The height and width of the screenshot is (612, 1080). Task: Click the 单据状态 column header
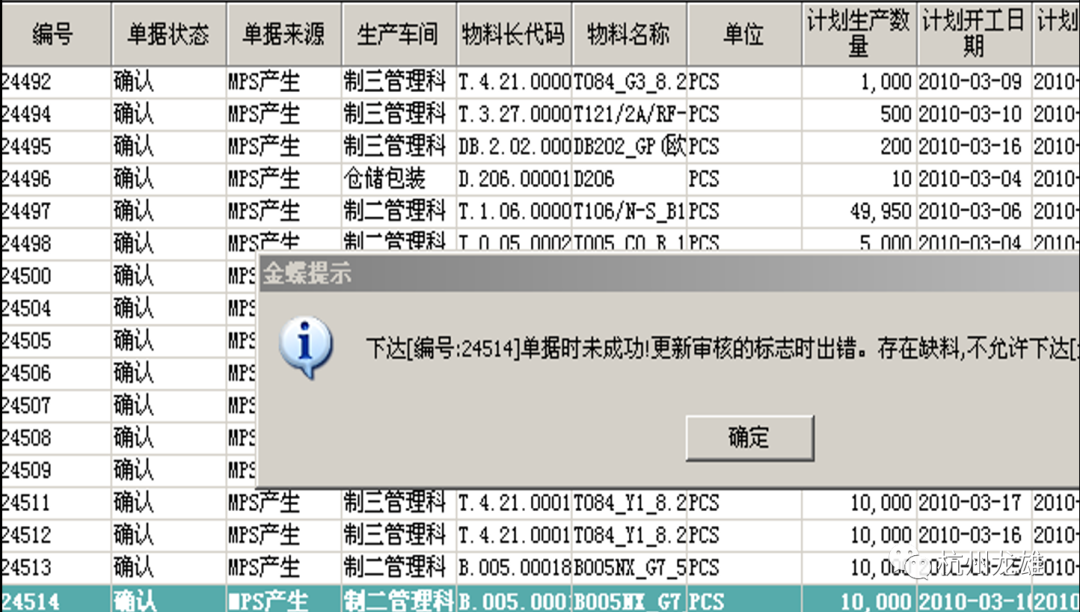click(x=169, y=34)
